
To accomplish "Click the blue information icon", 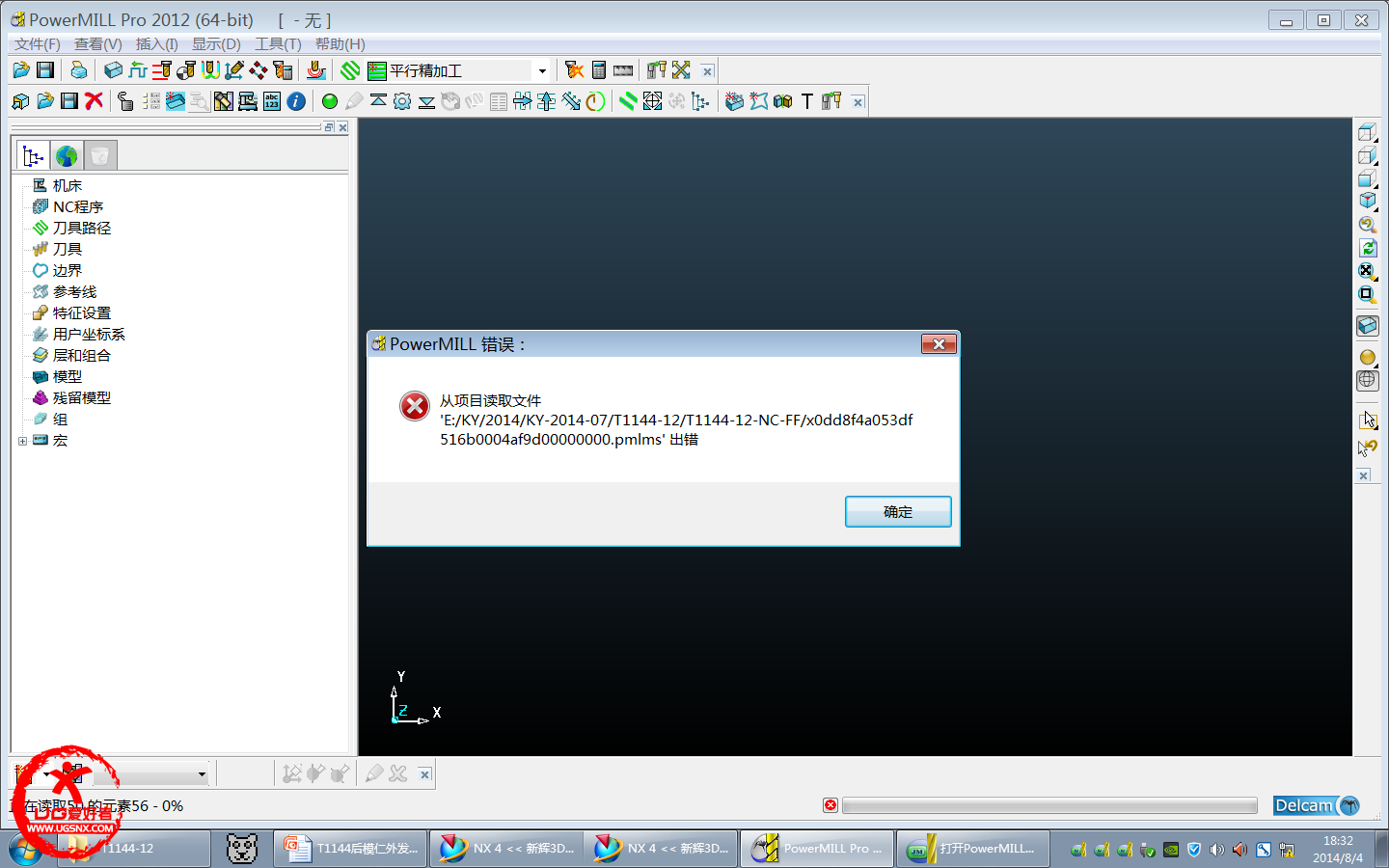I will click(296, 101).
